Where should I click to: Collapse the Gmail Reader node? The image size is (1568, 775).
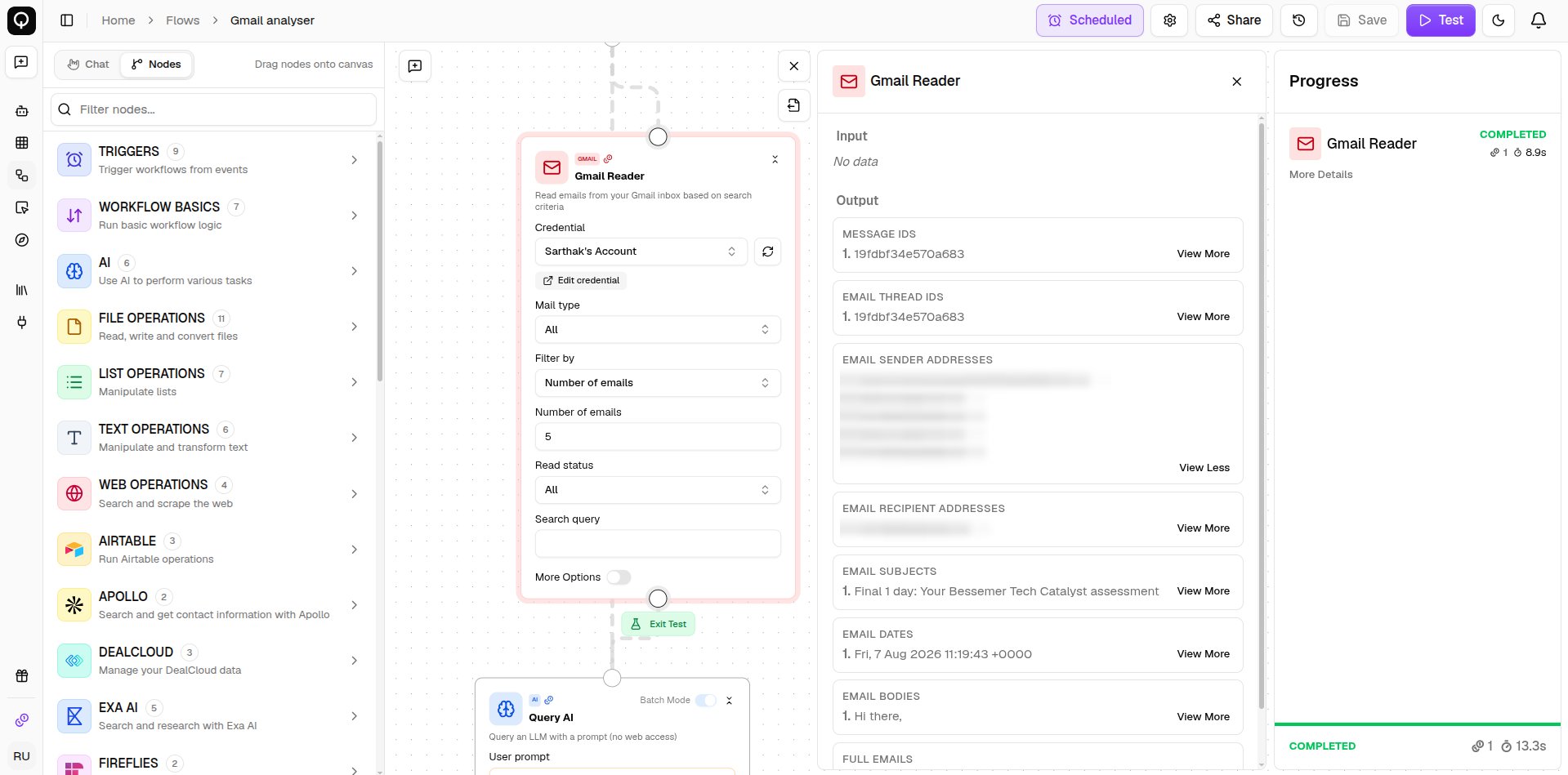[x=775, y=159]
